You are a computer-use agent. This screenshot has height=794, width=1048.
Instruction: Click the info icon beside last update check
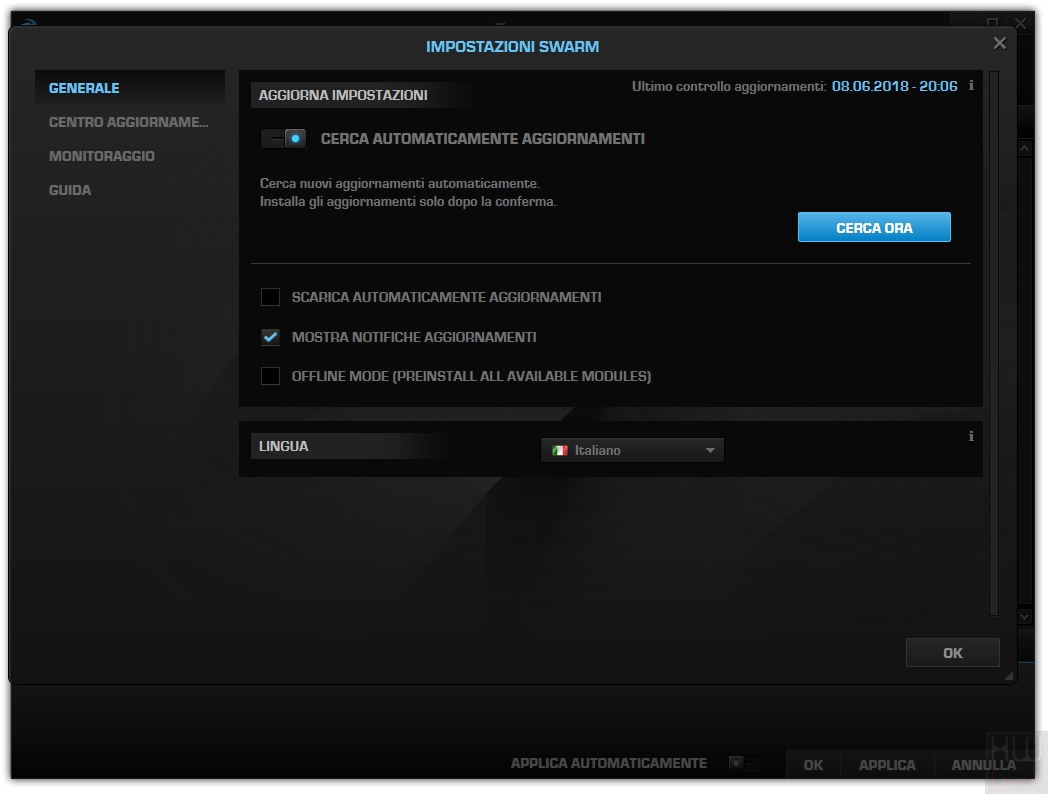(971, 86)
